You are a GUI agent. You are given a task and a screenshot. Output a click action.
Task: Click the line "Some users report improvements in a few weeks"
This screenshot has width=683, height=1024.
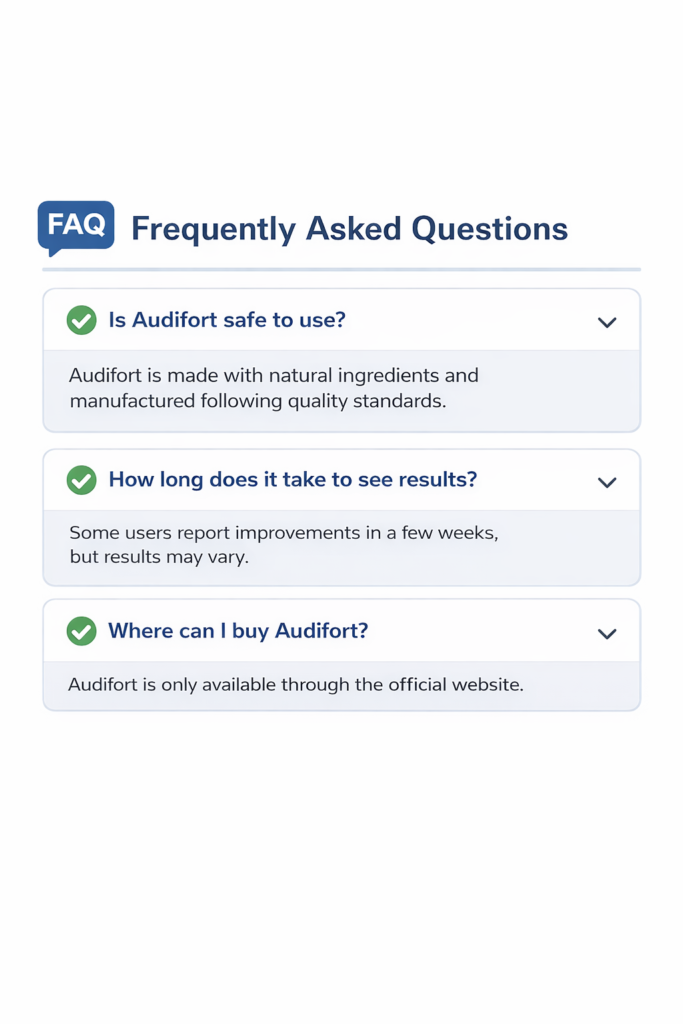[283, 533]
